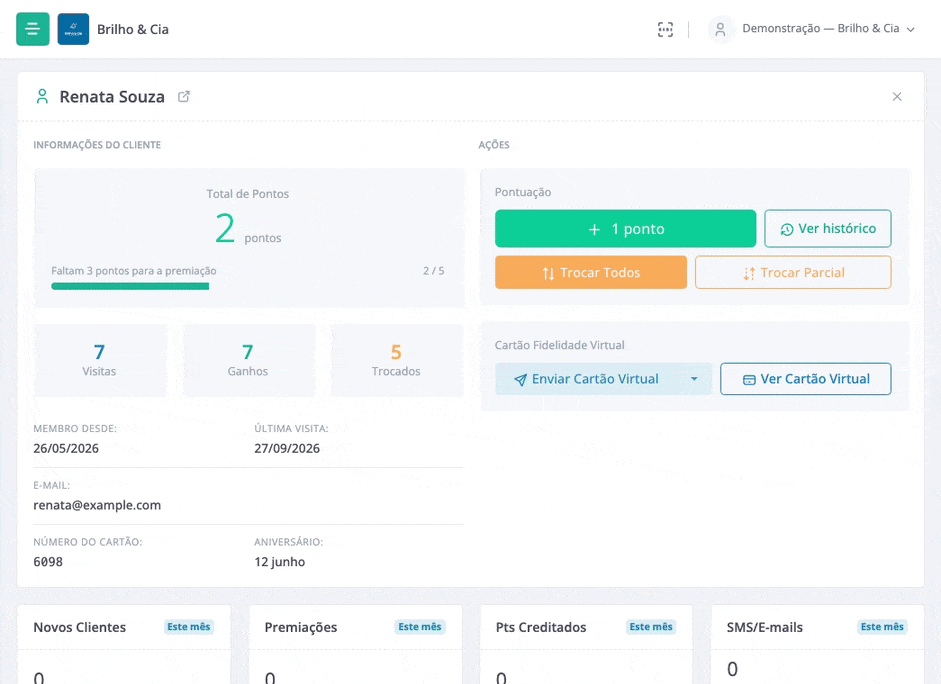
Task: Select the Visitas count card
Action: point(100,360)
